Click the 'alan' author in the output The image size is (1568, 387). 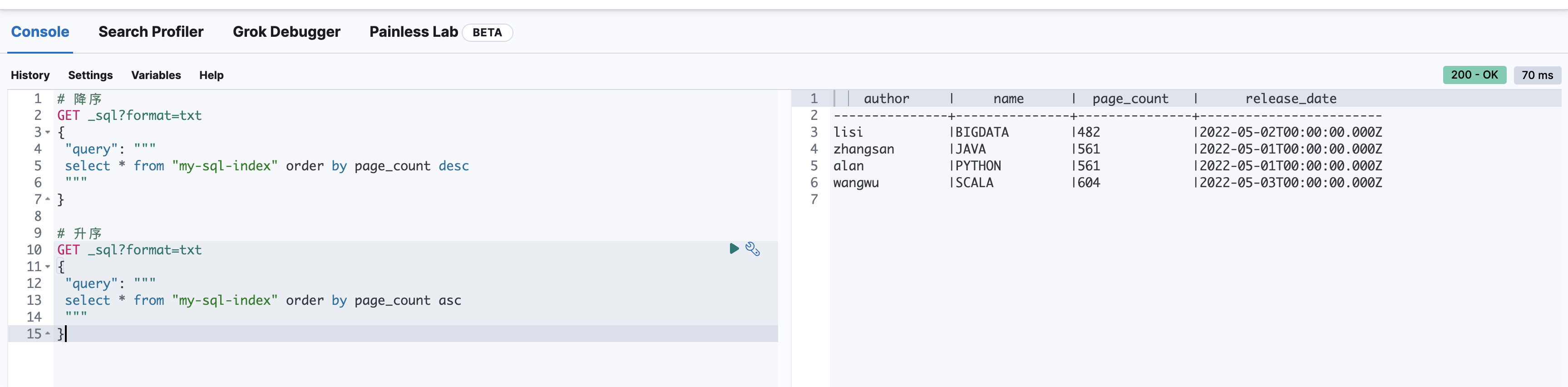point(848,166)
